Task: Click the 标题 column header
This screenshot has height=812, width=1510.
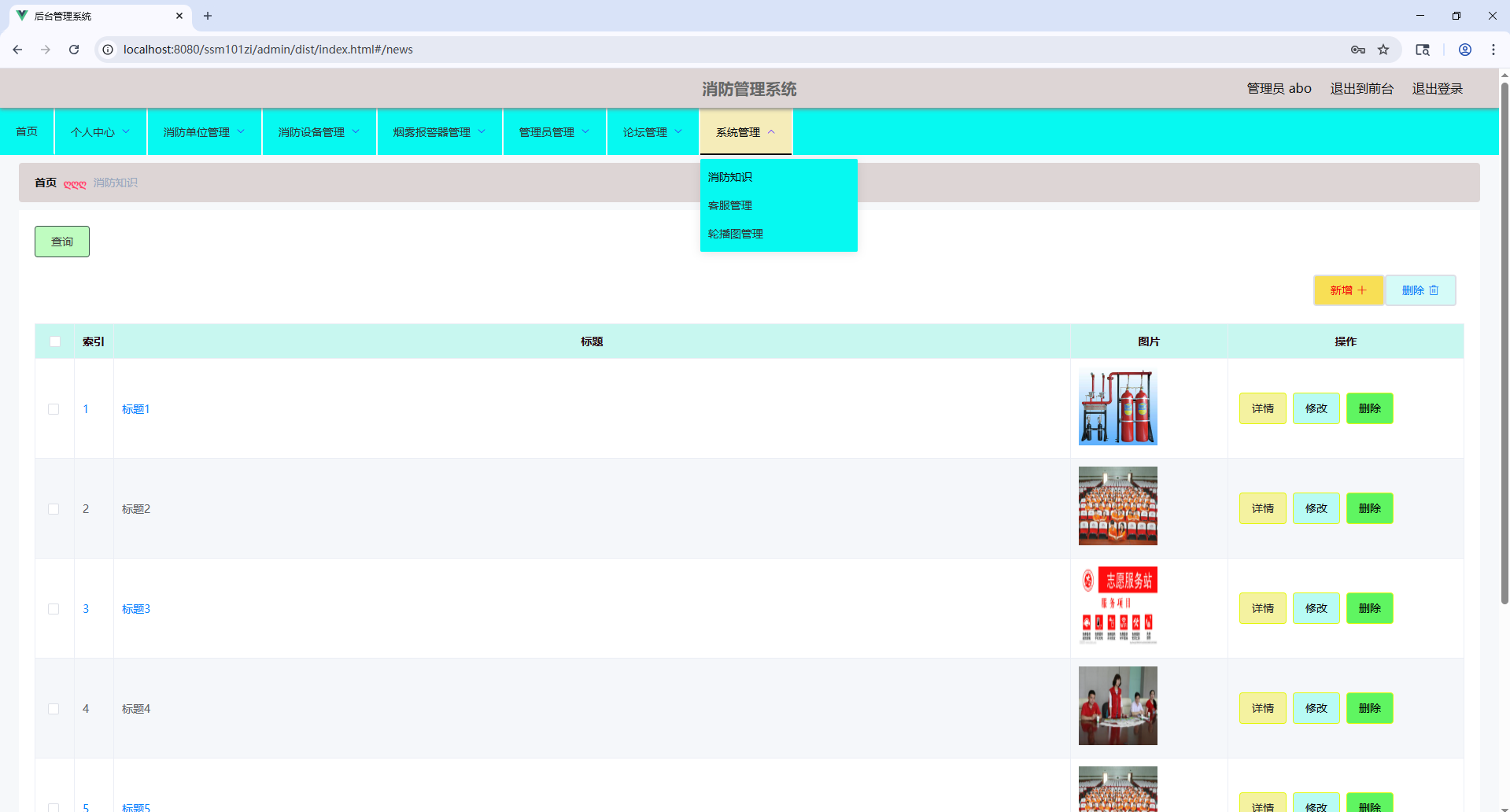Action: pyautogui.click(x=592, y=341)
